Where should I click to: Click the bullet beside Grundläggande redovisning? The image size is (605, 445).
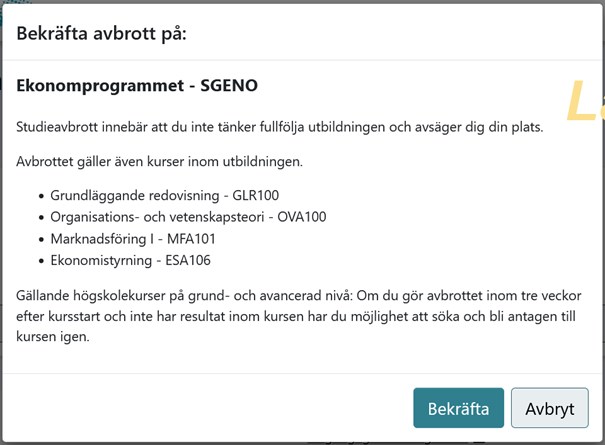[x=41, y=194]
